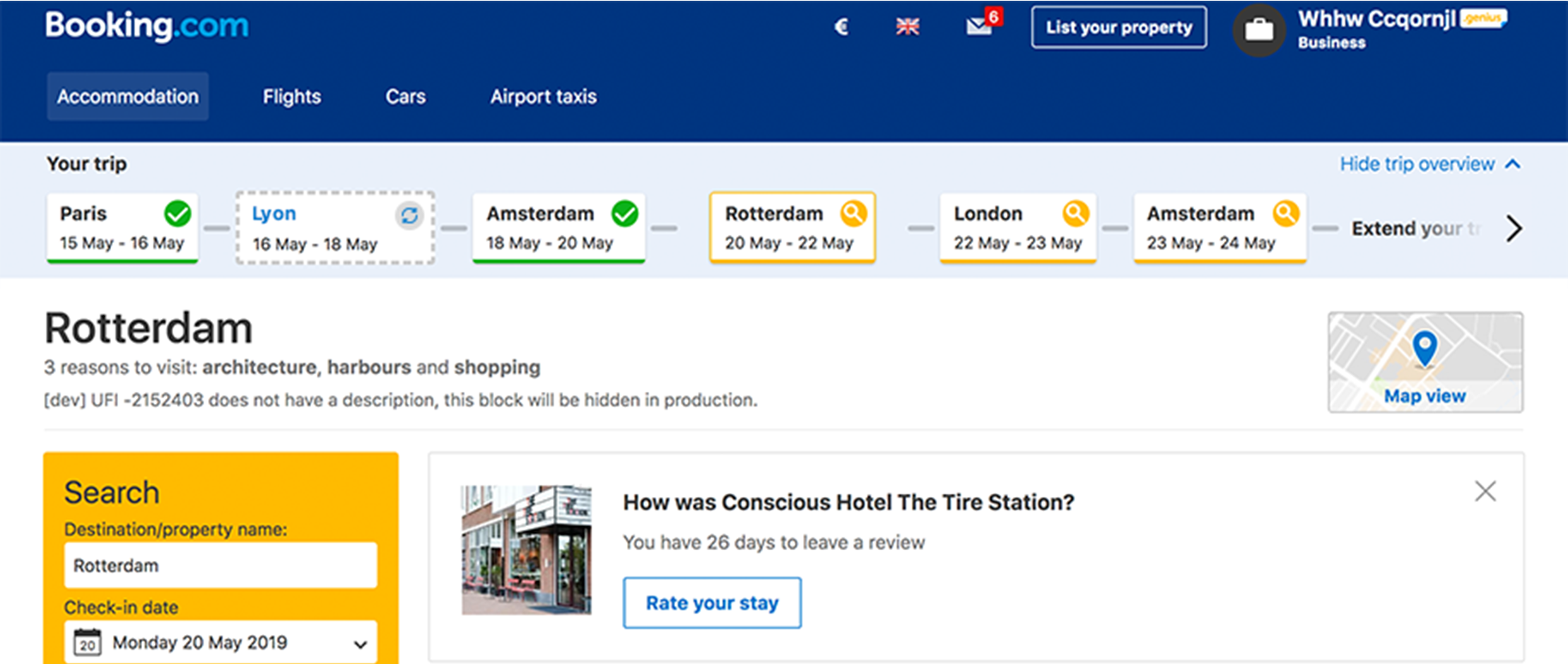The width and height of the screenshot is (1568, 664).
Task: Click the green checkmark on Paris card
Action: pyautogui.click(x=177, y=213)
